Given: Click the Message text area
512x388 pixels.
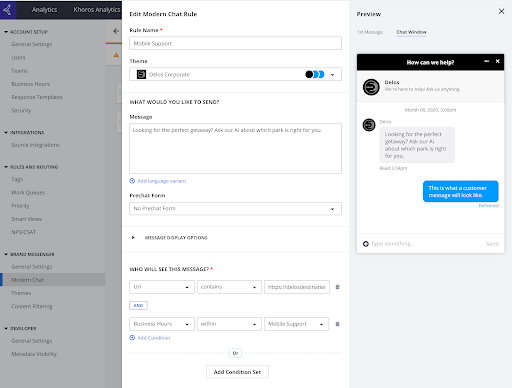Looking at the screenshot, I should coord(235,148).
